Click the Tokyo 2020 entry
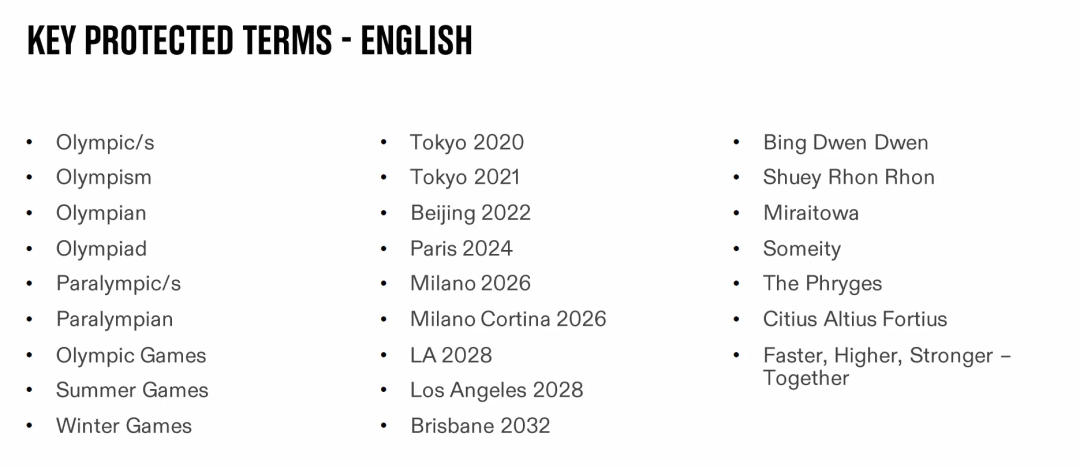1080x467 pixels. [467, 143]
